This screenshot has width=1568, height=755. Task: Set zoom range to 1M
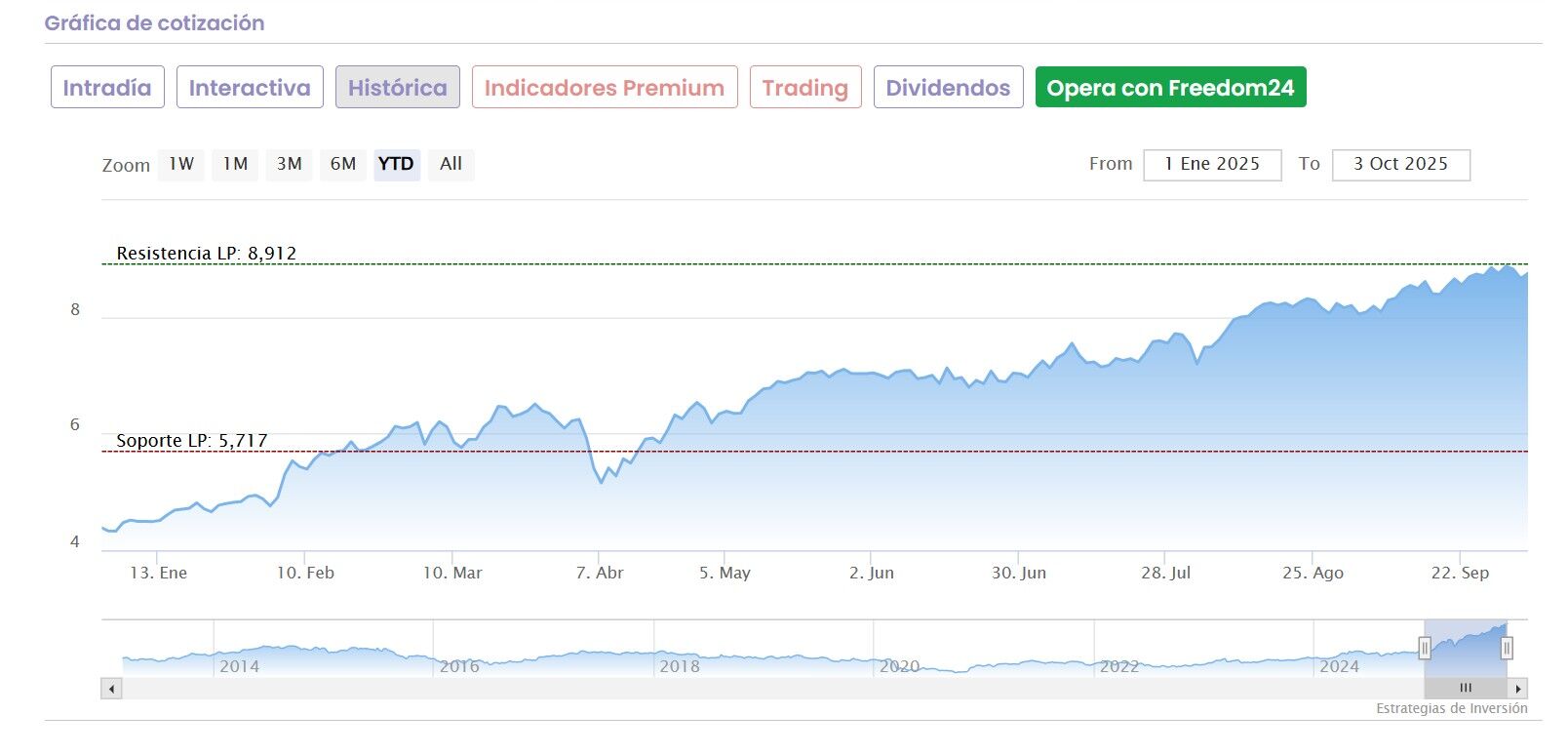235,164
